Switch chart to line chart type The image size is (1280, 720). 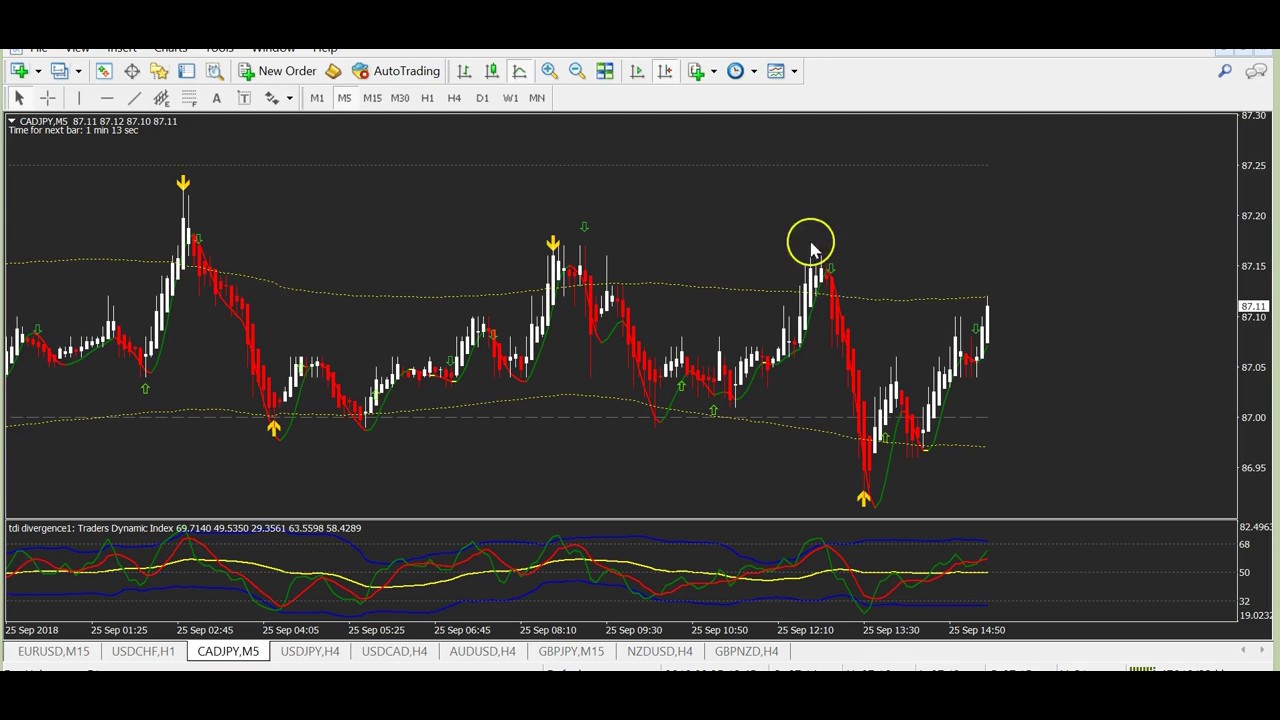tap(519, 71)
